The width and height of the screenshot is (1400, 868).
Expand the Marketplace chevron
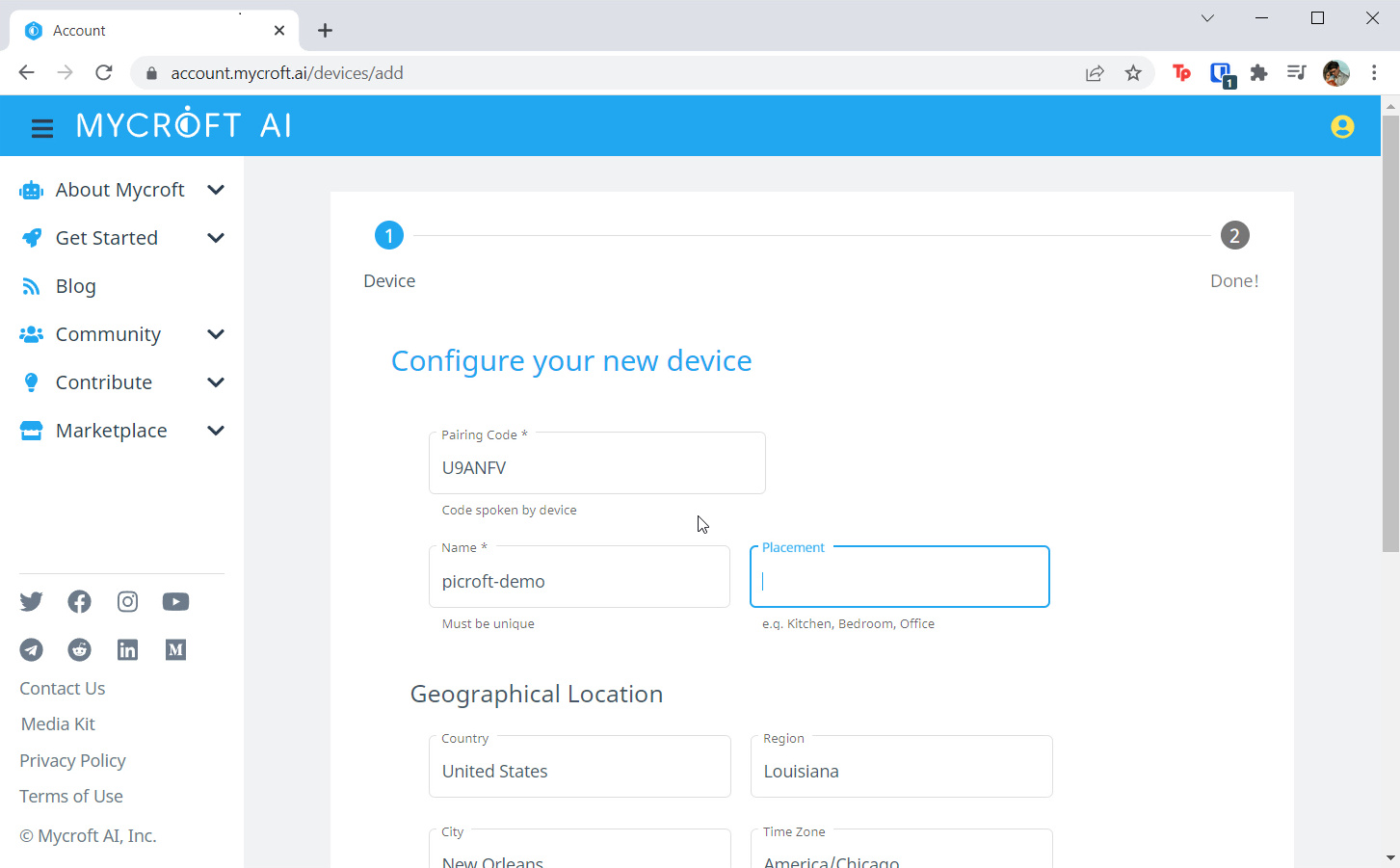pos(216,431)
